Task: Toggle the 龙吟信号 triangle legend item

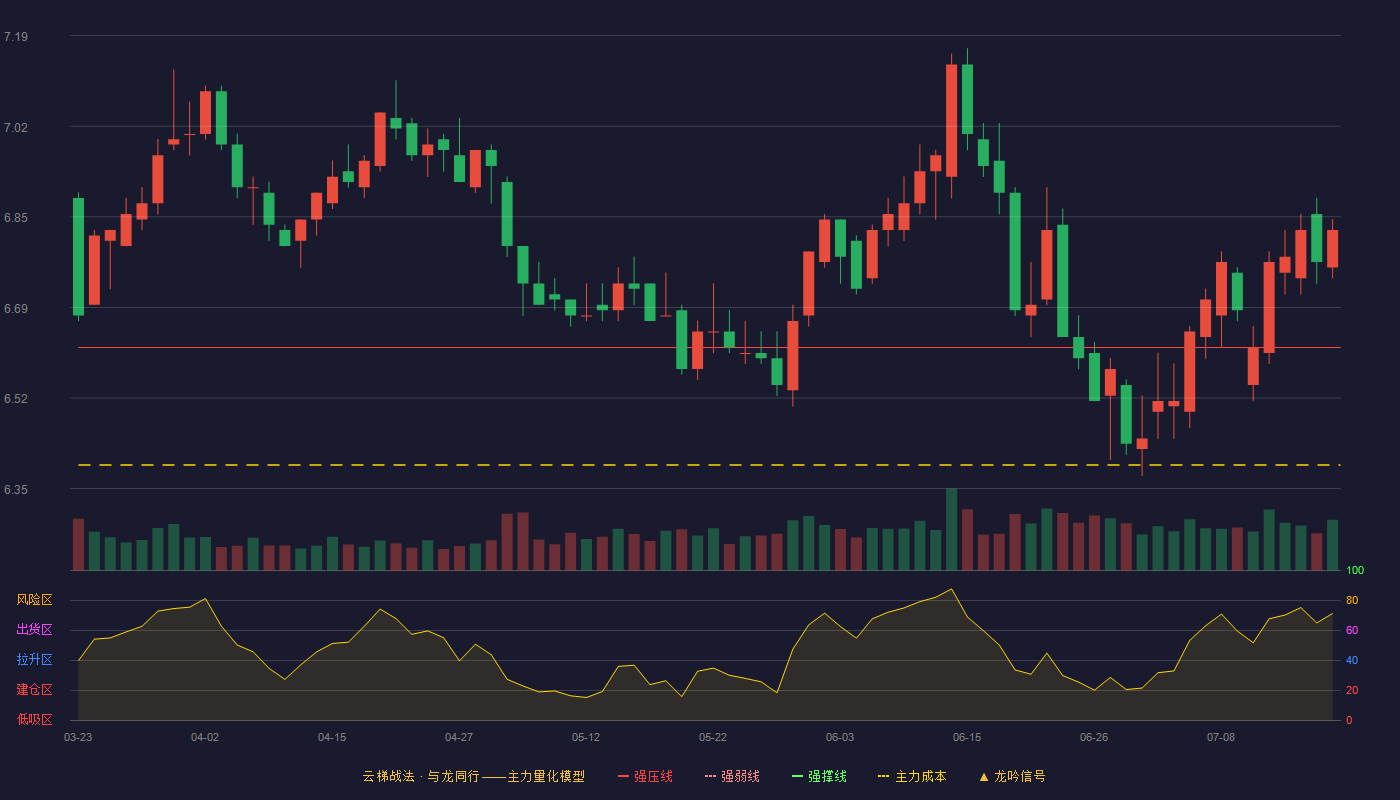Action: [x=1012, y=776]
